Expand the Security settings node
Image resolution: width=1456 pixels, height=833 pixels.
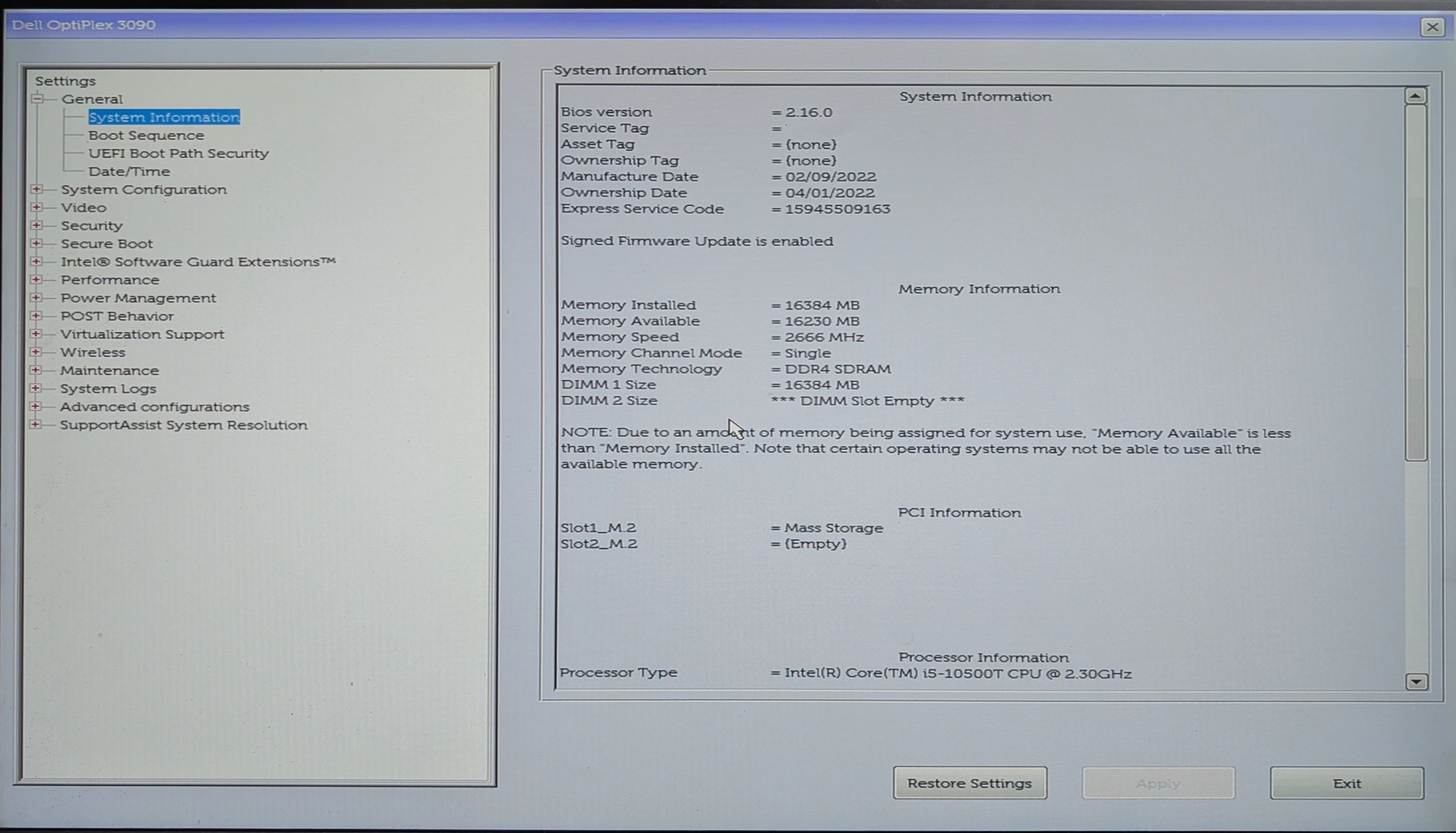point(36,225)
